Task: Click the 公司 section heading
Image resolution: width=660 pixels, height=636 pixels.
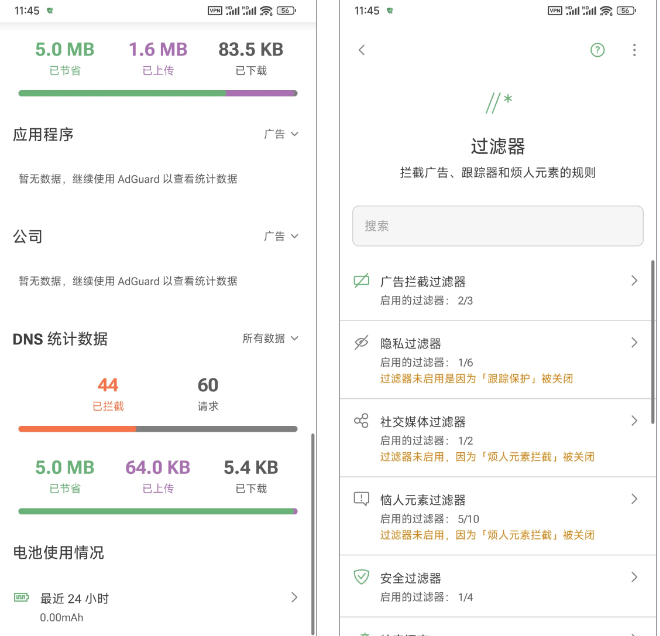Action: pyautogui.click(x=27, y=237)
